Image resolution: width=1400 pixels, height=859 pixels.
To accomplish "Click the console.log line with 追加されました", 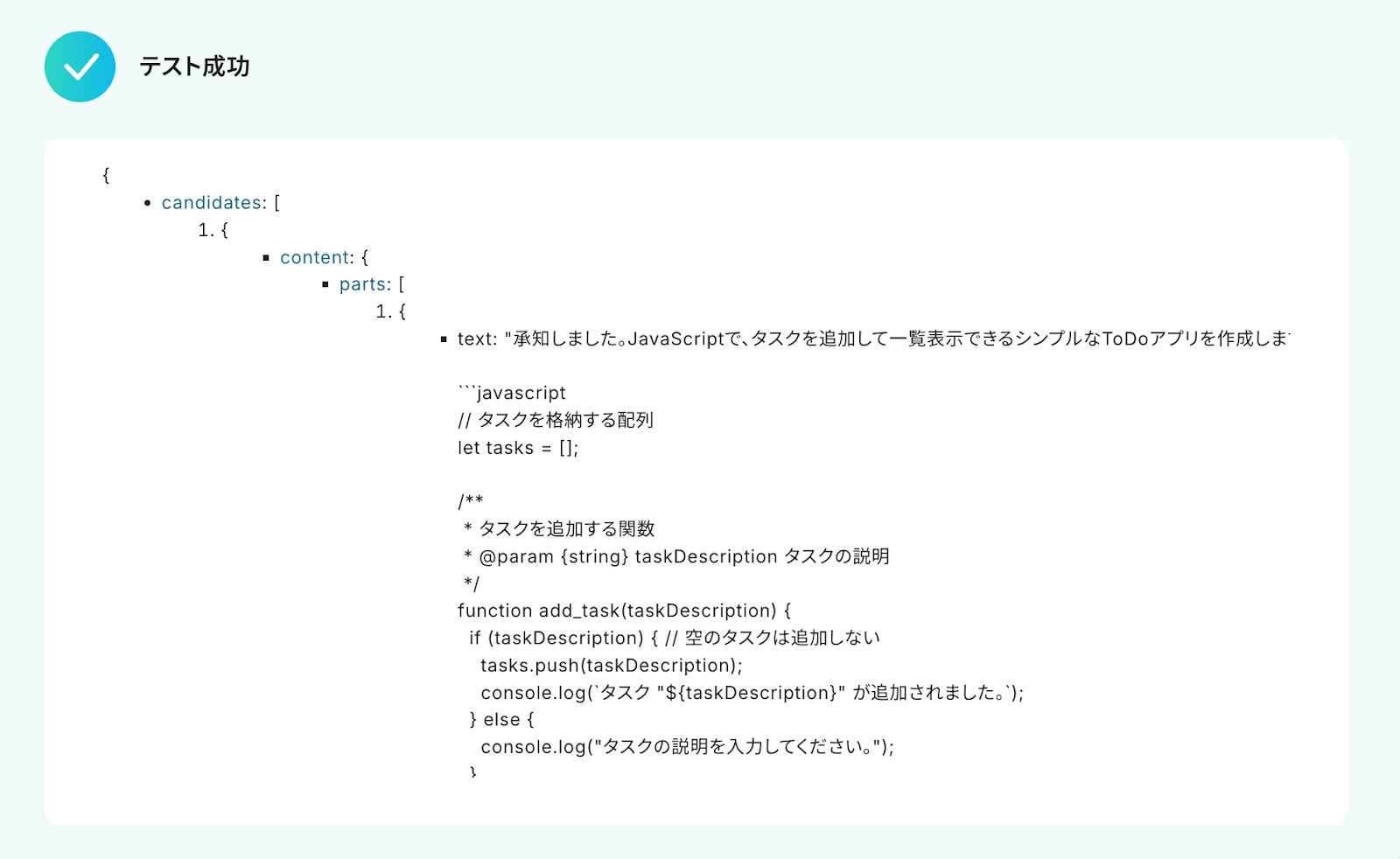I will pos(752,693).
